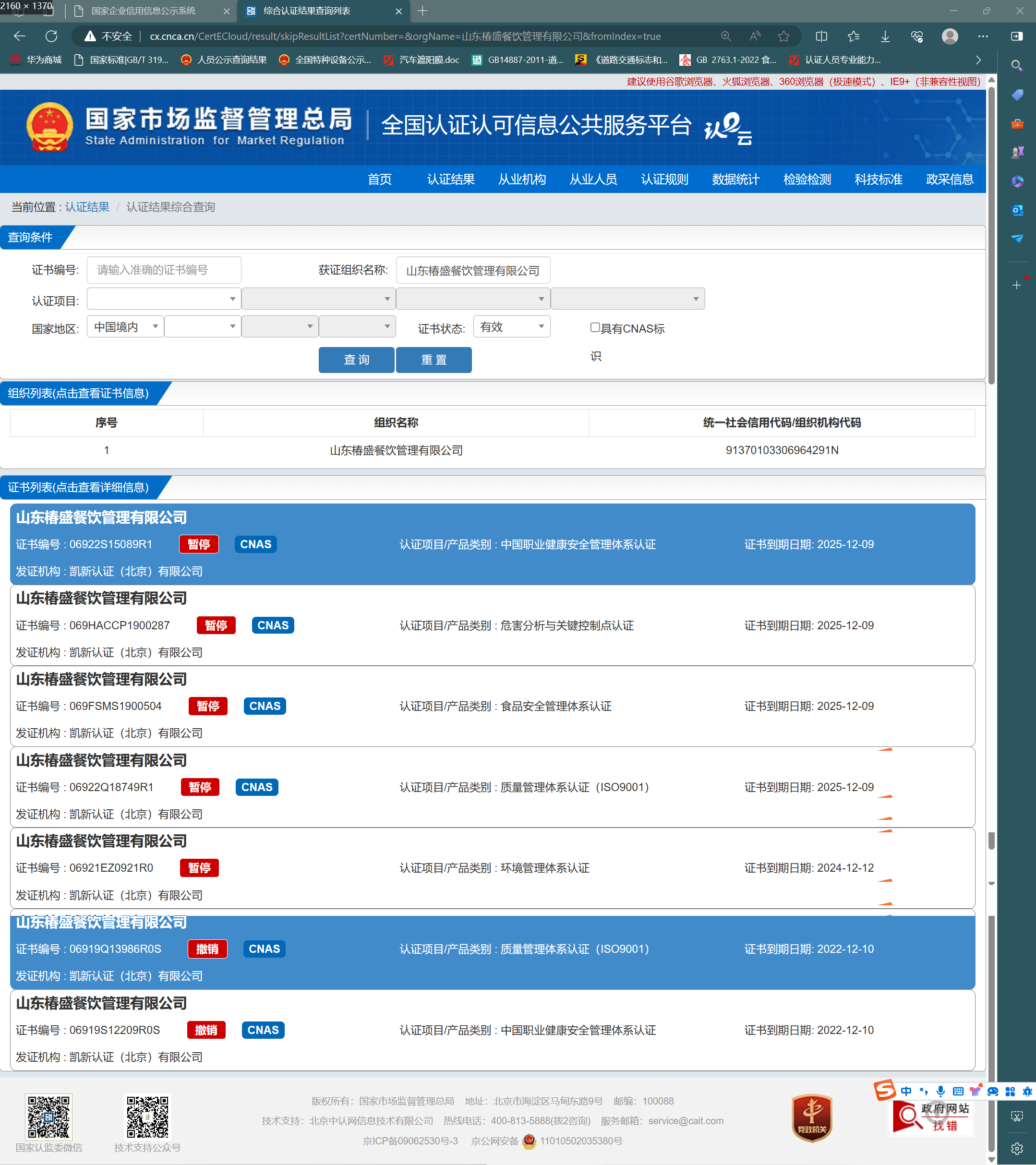Open the fourth 认证项目 dropdown

point(627,299)
